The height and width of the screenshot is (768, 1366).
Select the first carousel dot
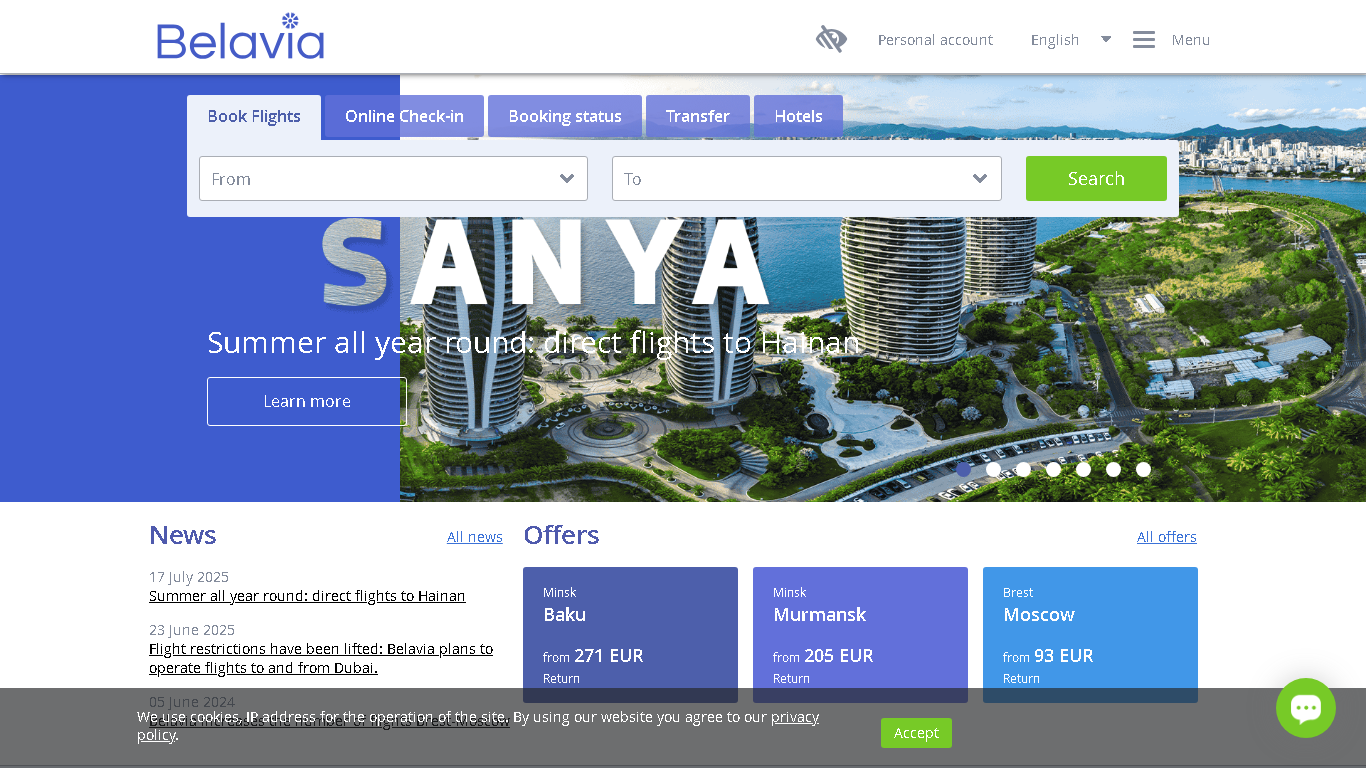964,469
